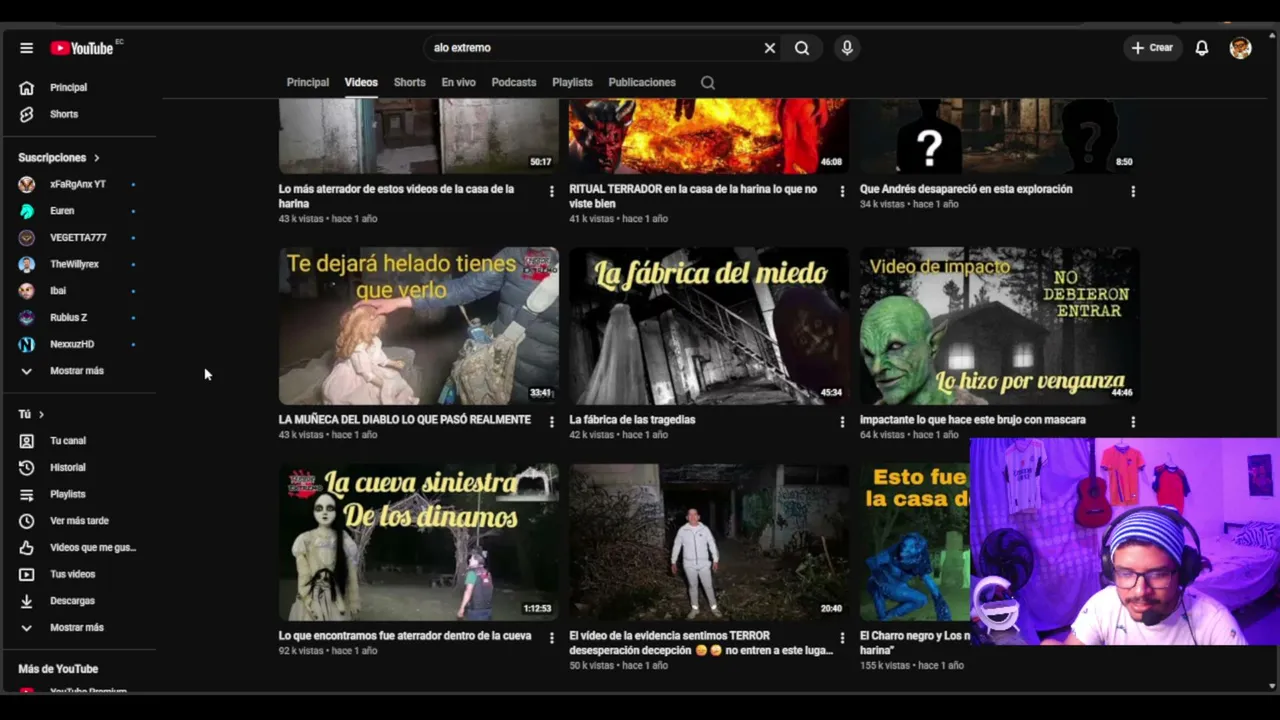Open the video title 'Lo más aterrador de estos videos'
Viewport: 1280px width, 720px height.
click(397, 196)
